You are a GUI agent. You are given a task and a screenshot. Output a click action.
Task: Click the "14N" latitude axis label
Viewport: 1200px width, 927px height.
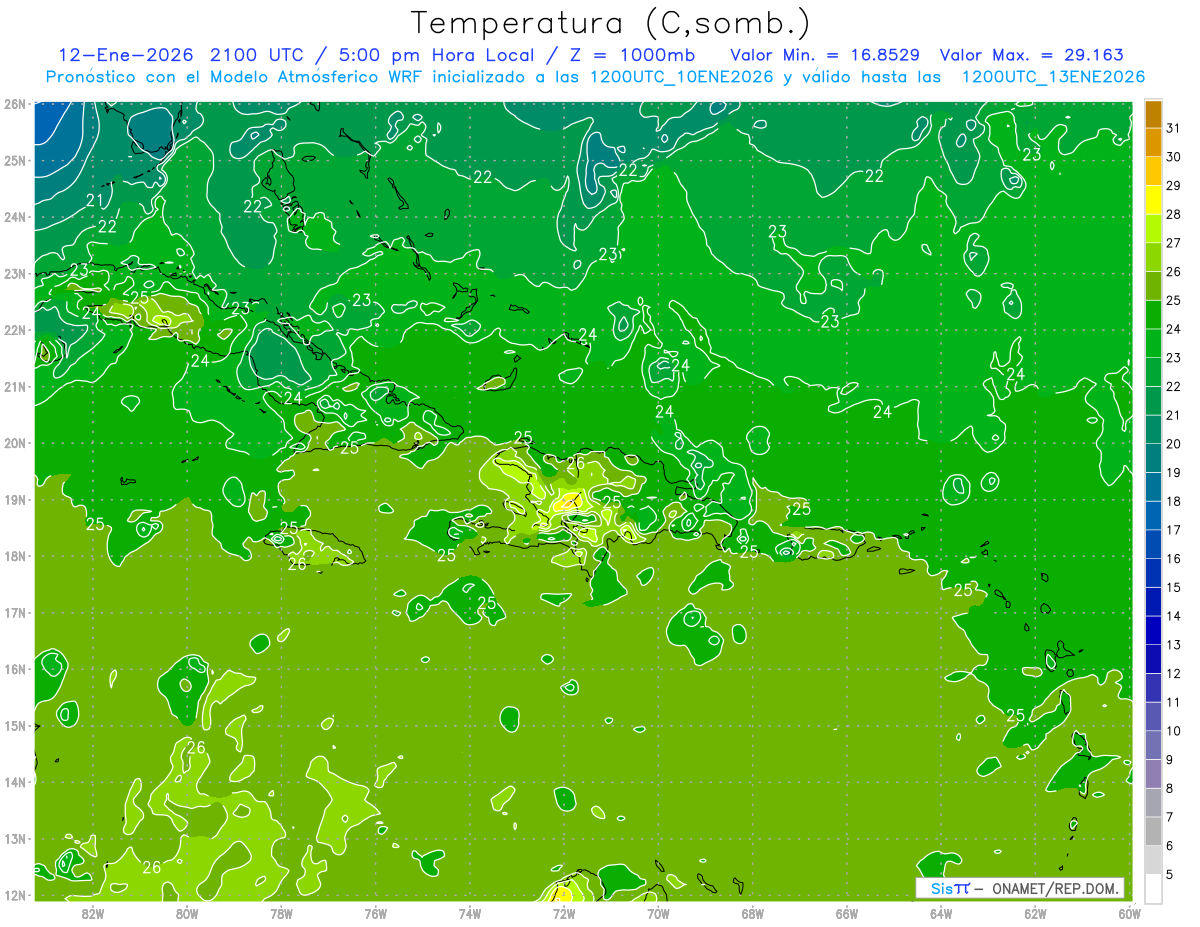[14, 782]
